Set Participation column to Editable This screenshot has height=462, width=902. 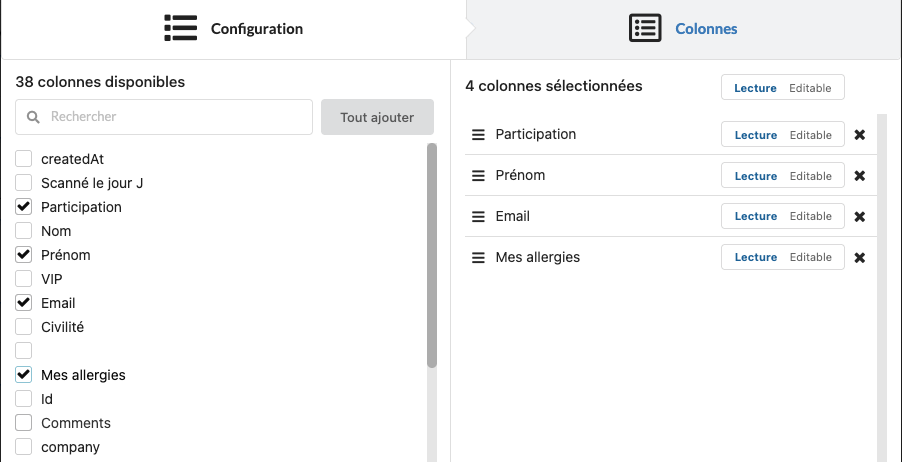810,135
